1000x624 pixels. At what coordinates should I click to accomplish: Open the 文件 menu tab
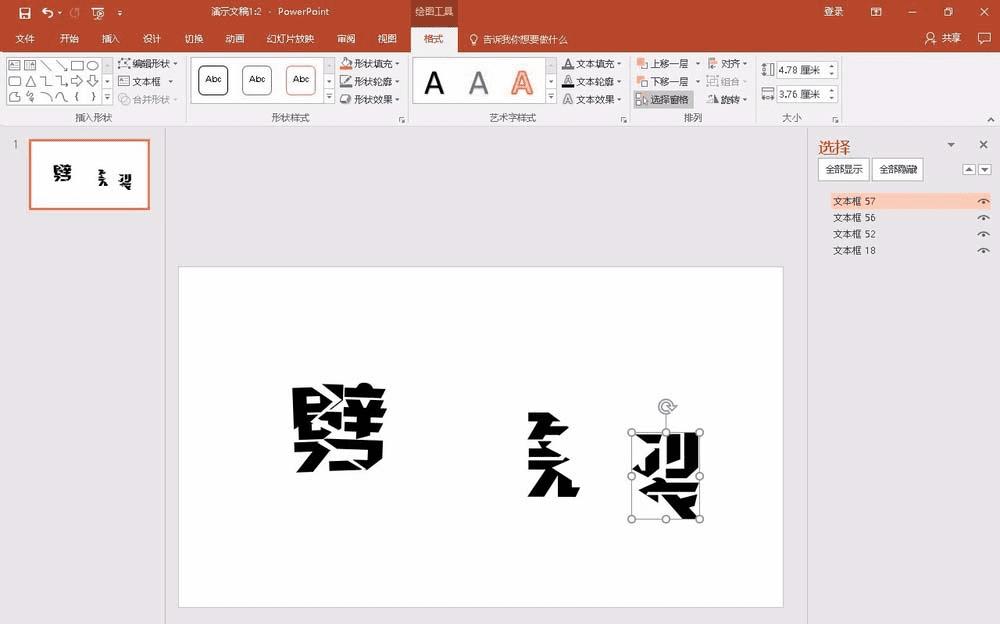(25, 39)
